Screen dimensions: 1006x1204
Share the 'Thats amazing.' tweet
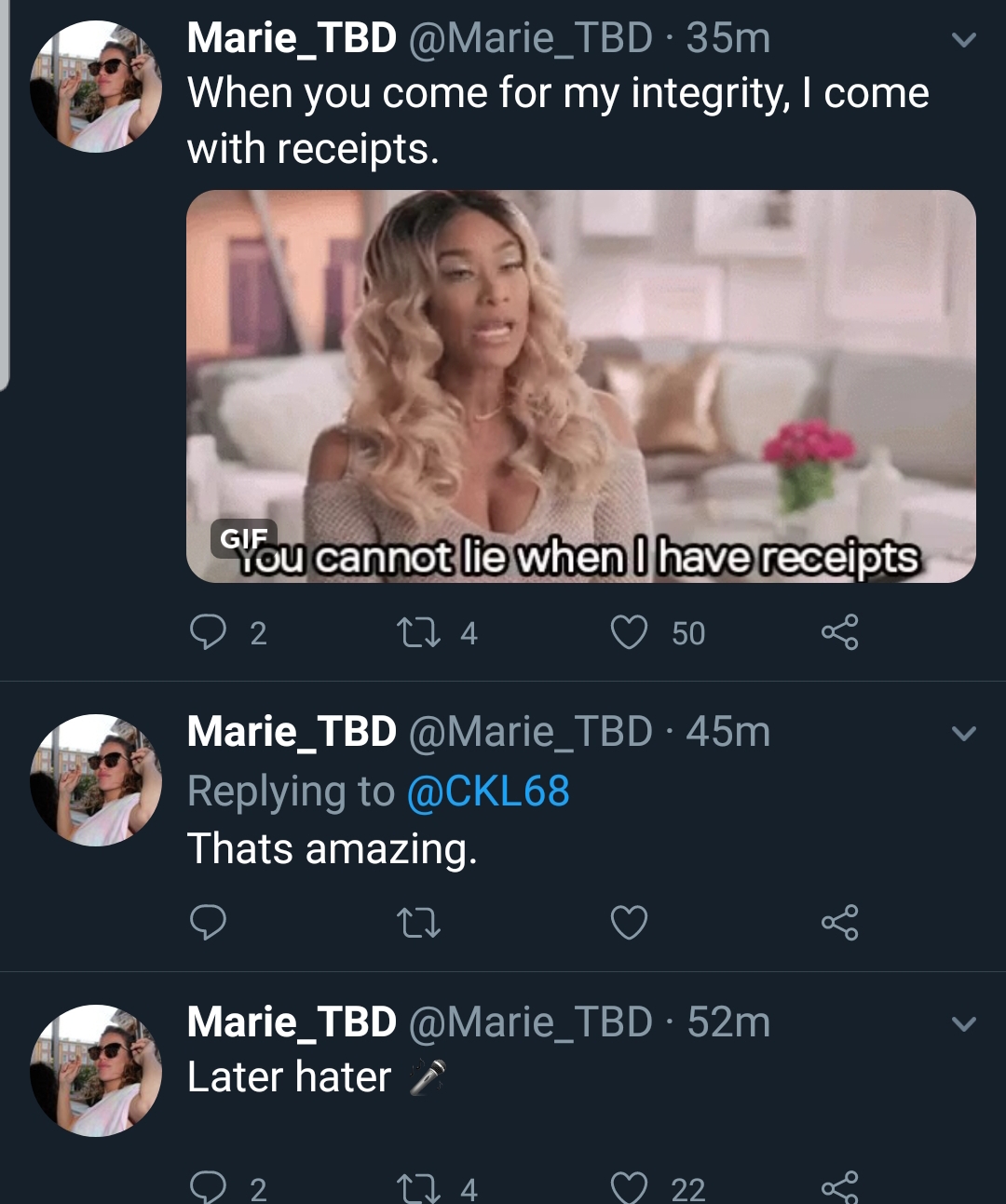pyautogui.click(x=839, y=922)
